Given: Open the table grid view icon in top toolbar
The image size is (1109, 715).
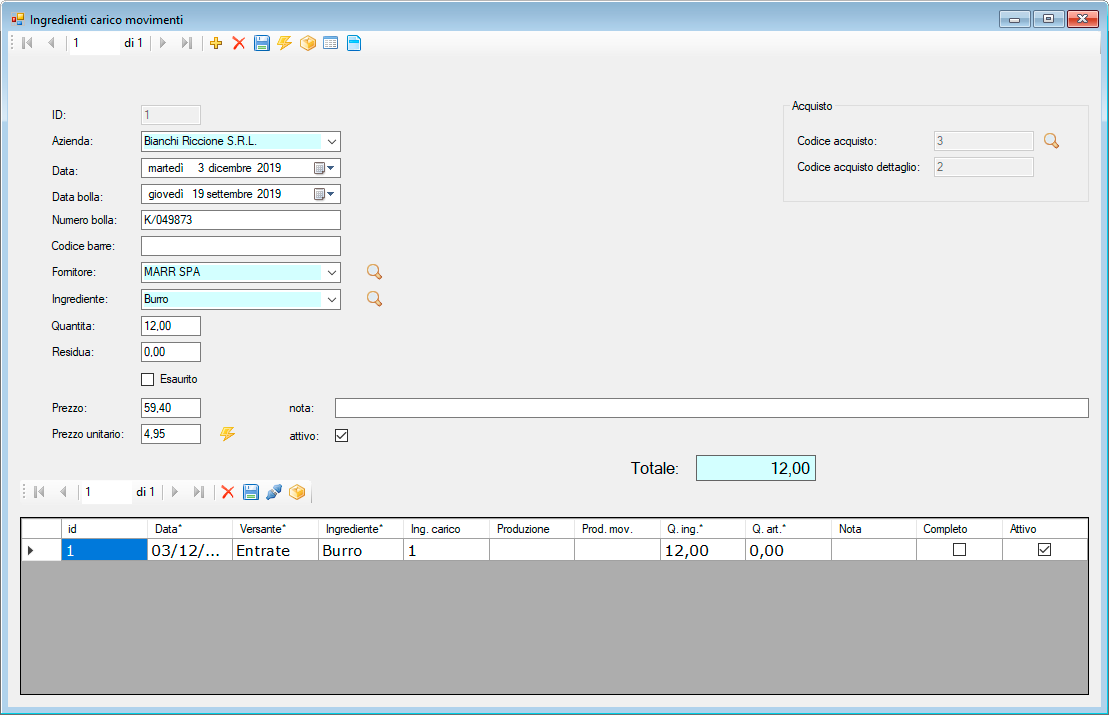Looking at the screenshot, I should tap(330, 43).
